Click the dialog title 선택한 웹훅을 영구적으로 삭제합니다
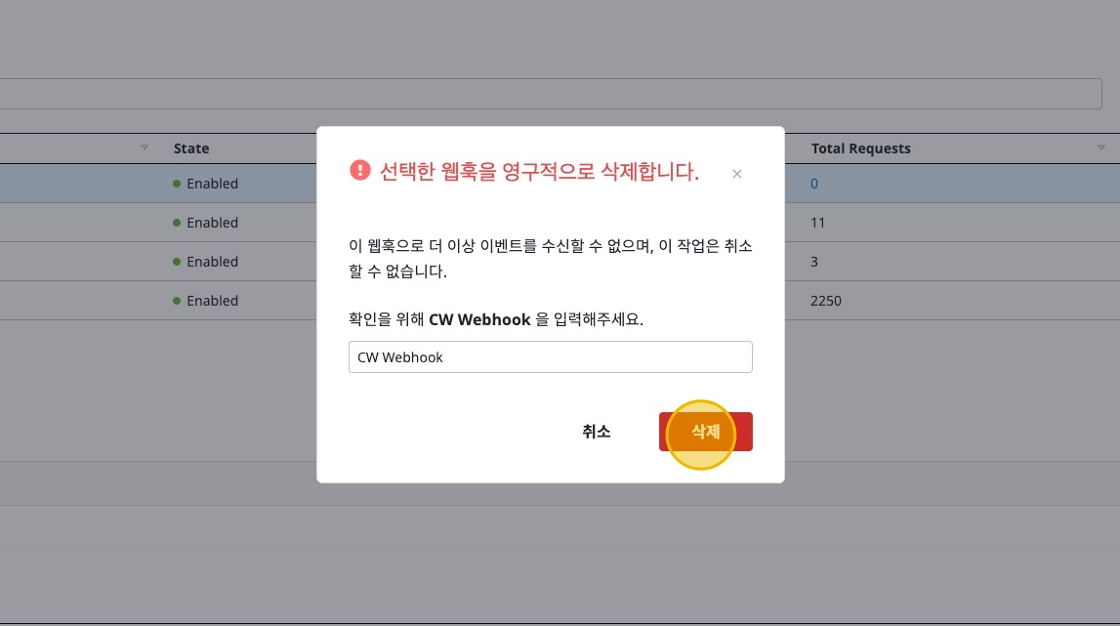The image size is (1120, 626). pyautogui.click(x=539, y=172)
